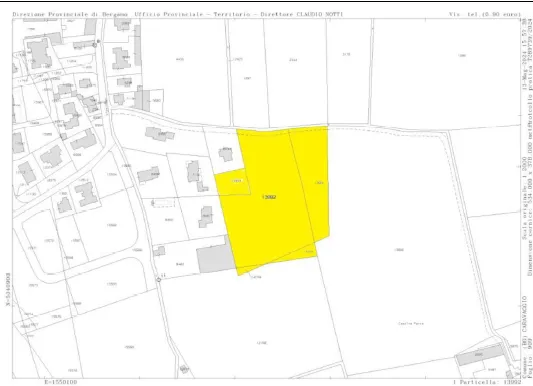Select parcel label 13992 in the yellow area
The image size is (533, 386).
pyautogui.click(x=269, y=197)
